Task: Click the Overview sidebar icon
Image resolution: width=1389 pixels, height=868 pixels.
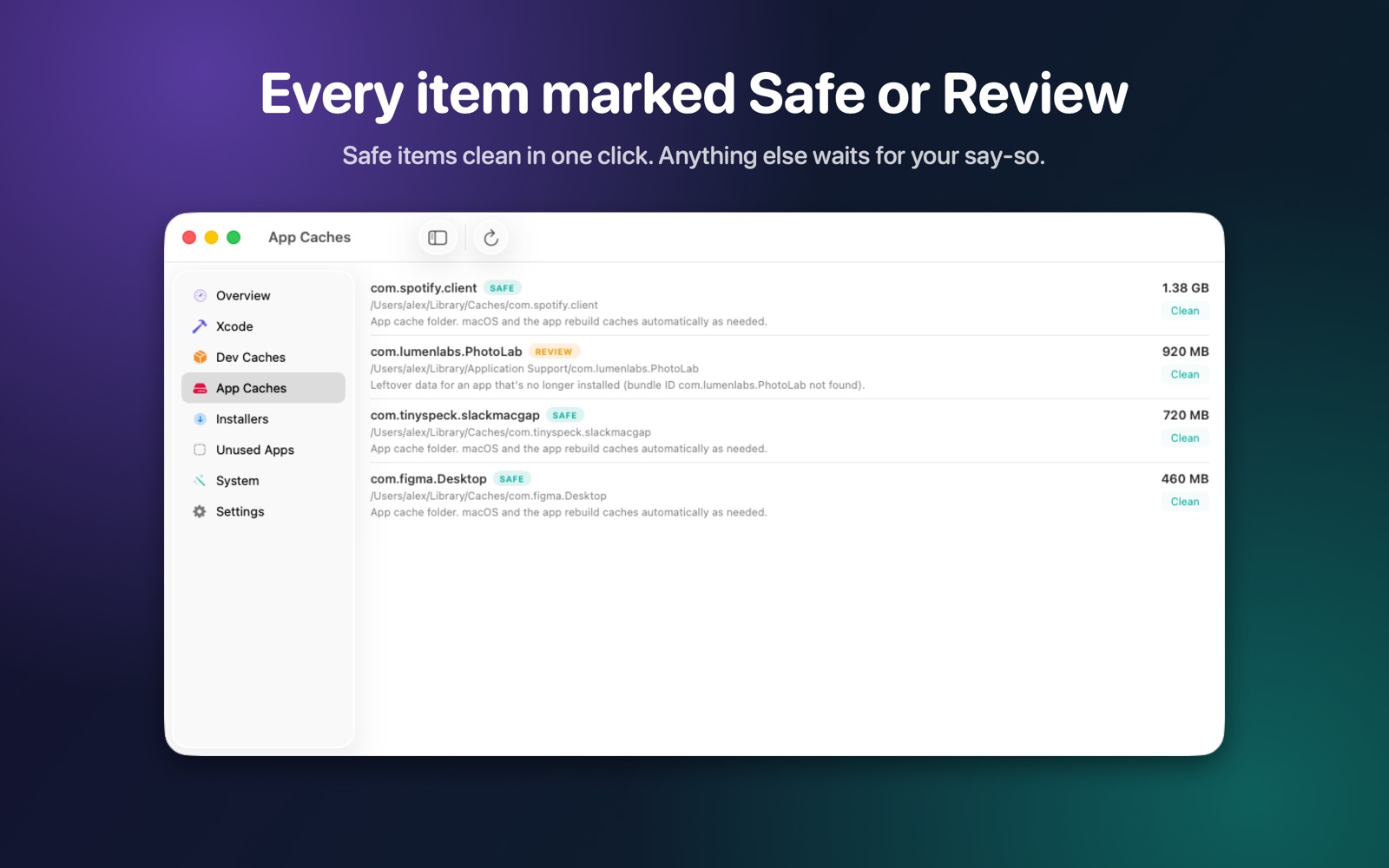Action: click(x=200, y=295)
